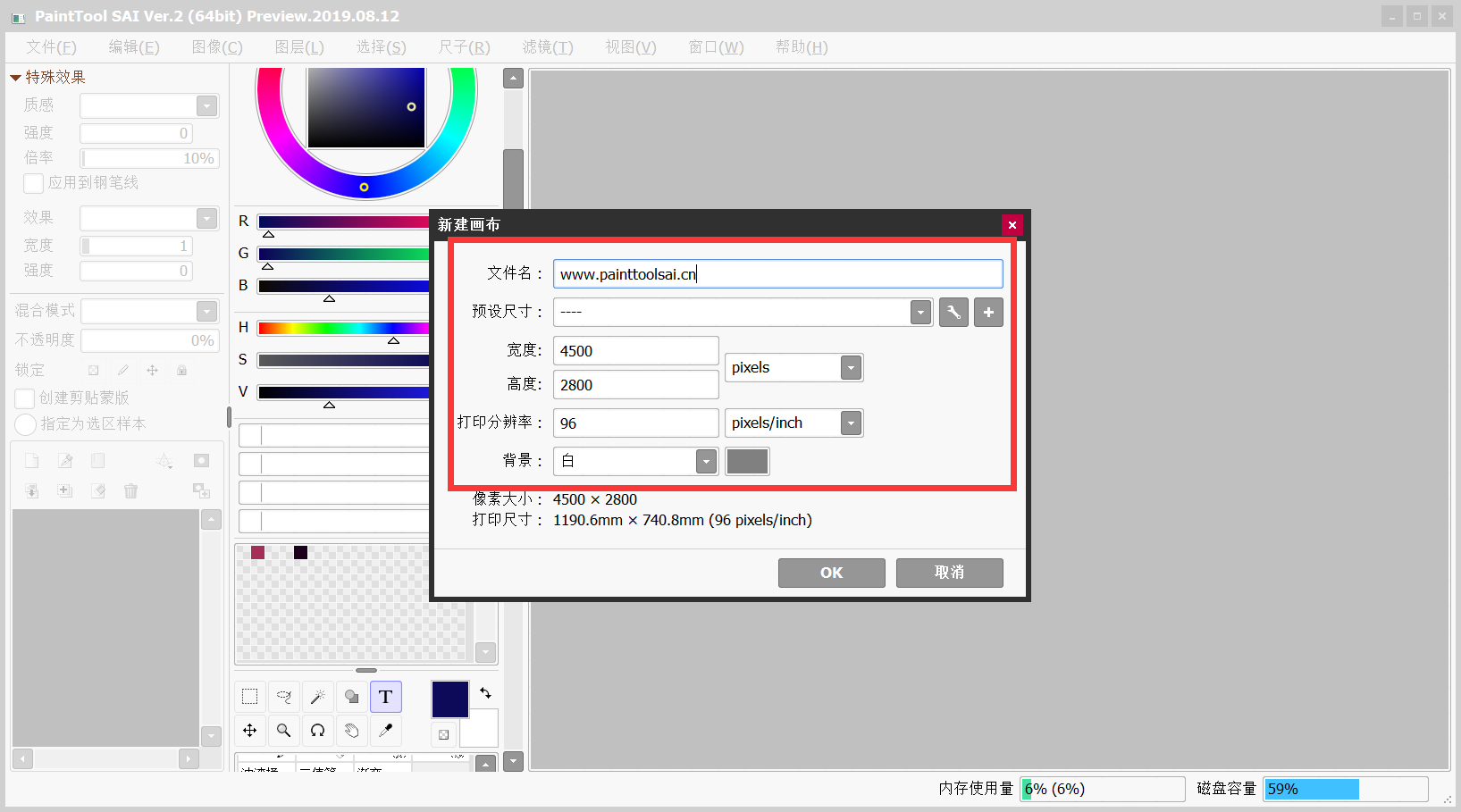Click the new layer mask icon
The image size is (1461, 812).
pyautogui.click(x=201, y=461)
